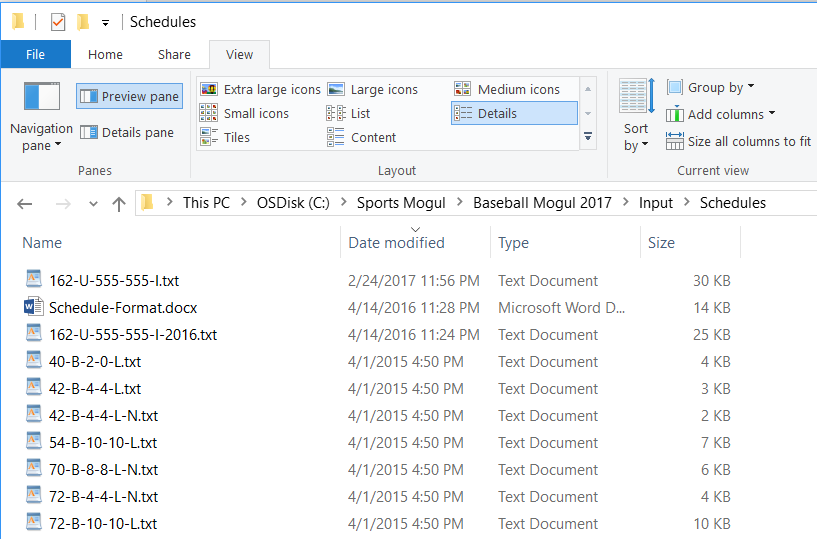
Task: Click OSDisk (C:) in address bar
Action: point(293,203)
